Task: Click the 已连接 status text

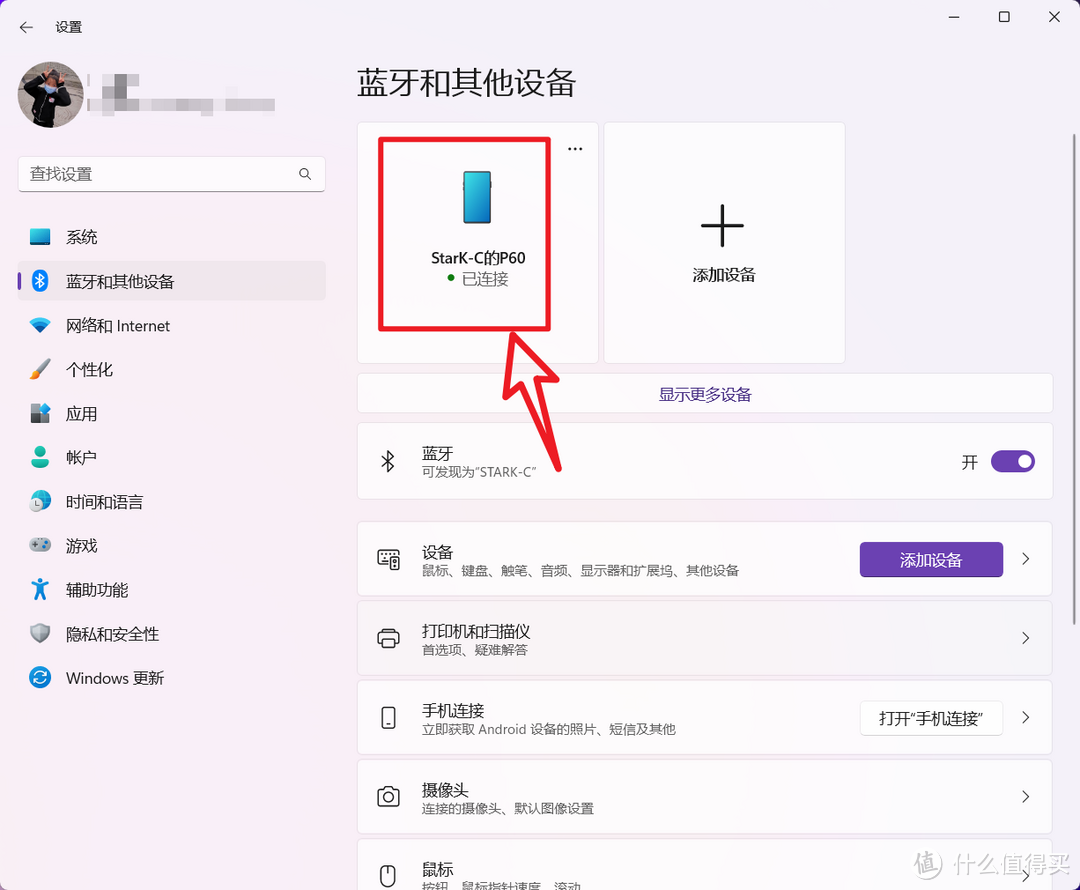Action: click(485, 278)
